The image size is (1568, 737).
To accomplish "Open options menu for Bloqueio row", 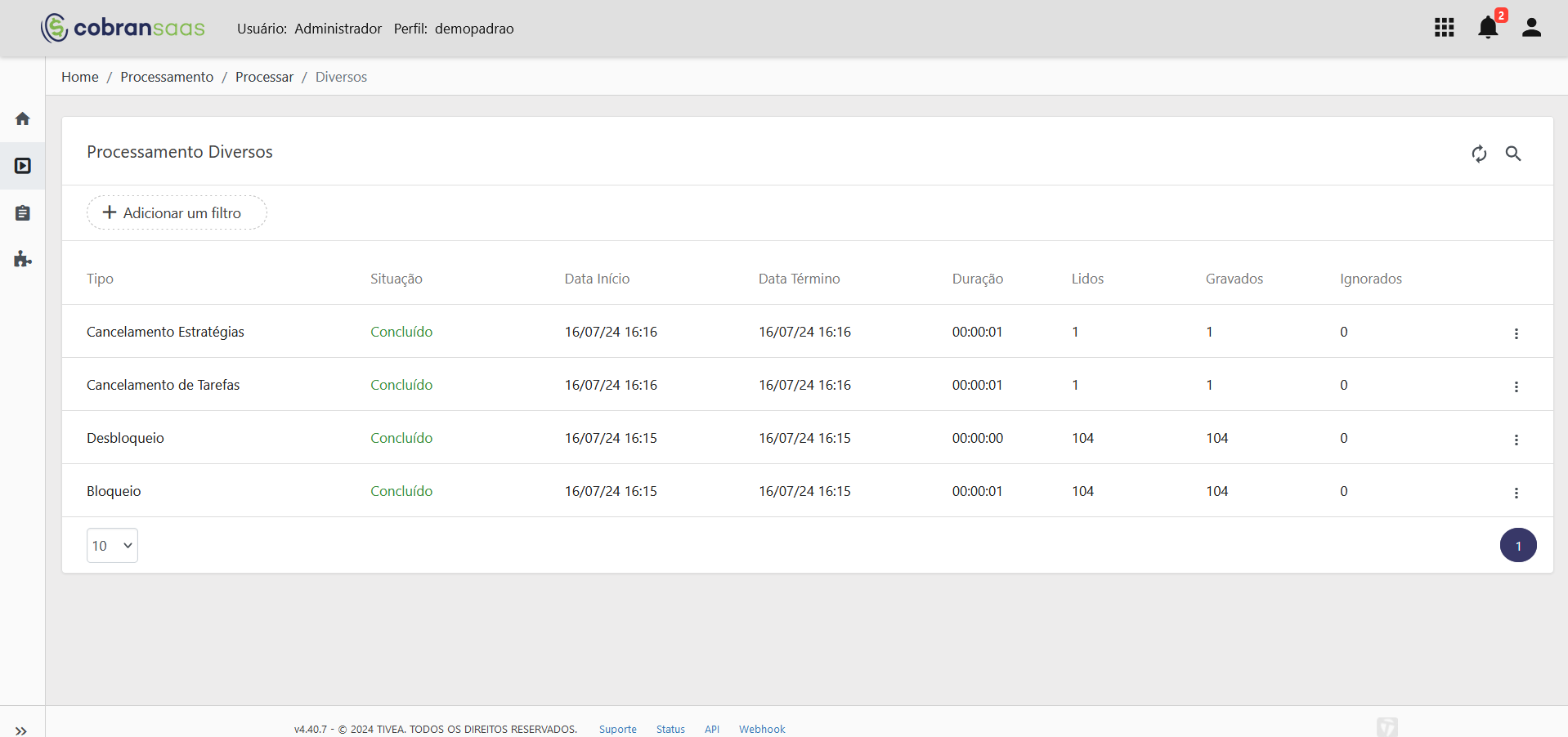I will 1516,493.
